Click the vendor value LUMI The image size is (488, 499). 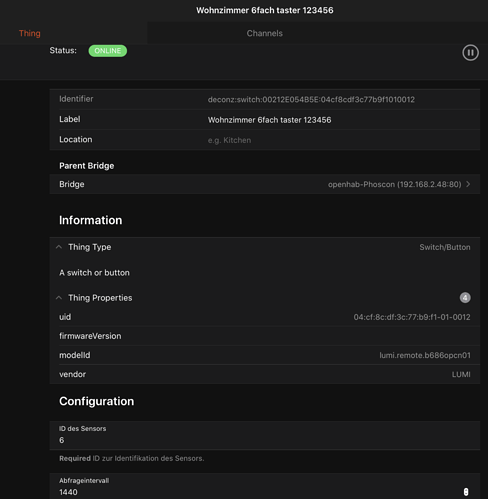tap(461, 374)
